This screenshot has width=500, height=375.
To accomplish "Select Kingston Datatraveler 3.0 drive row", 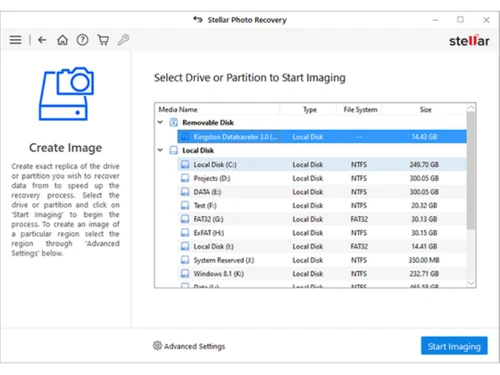I will pos(322,137).
